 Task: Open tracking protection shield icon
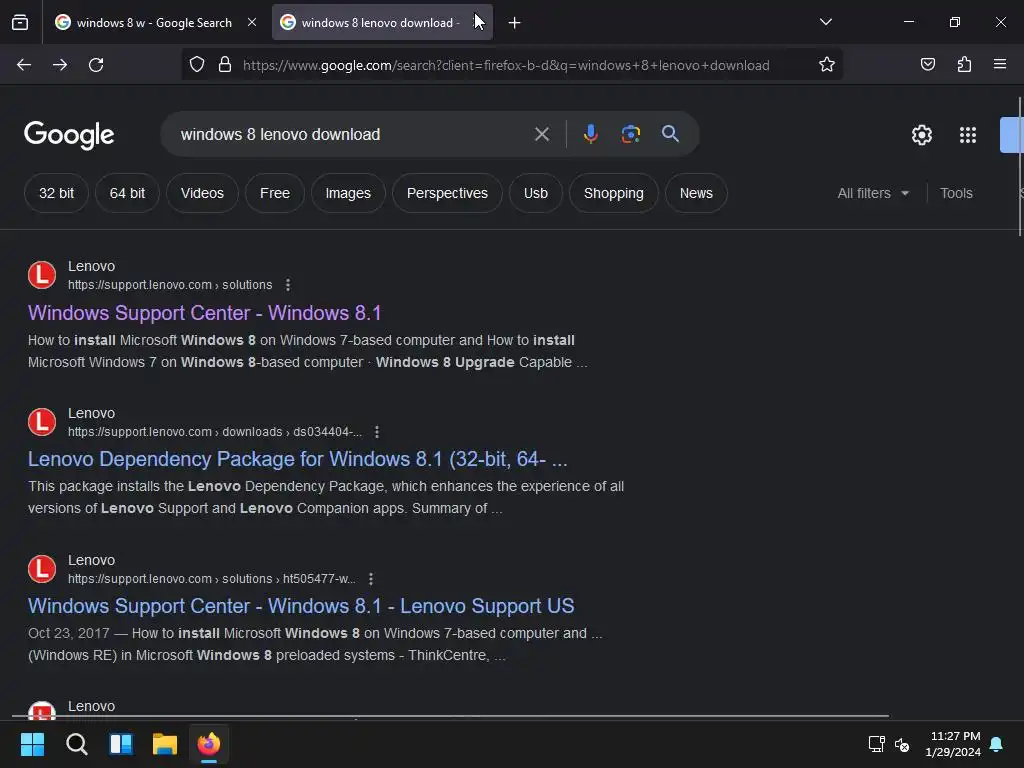(x=197, y=65)
